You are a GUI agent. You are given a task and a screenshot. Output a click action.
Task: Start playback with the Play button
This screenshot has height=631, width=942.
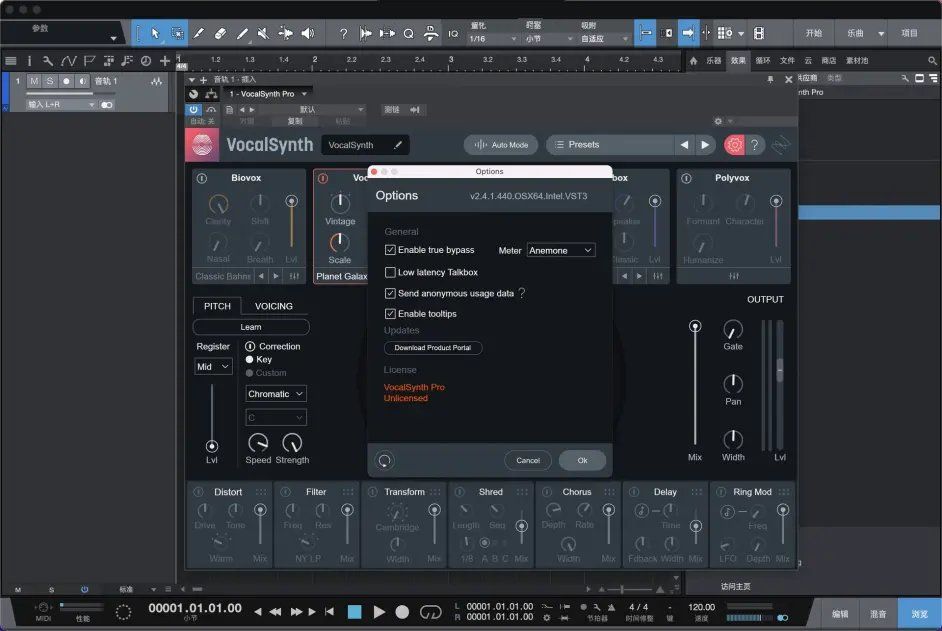click(x=378, y=612)
